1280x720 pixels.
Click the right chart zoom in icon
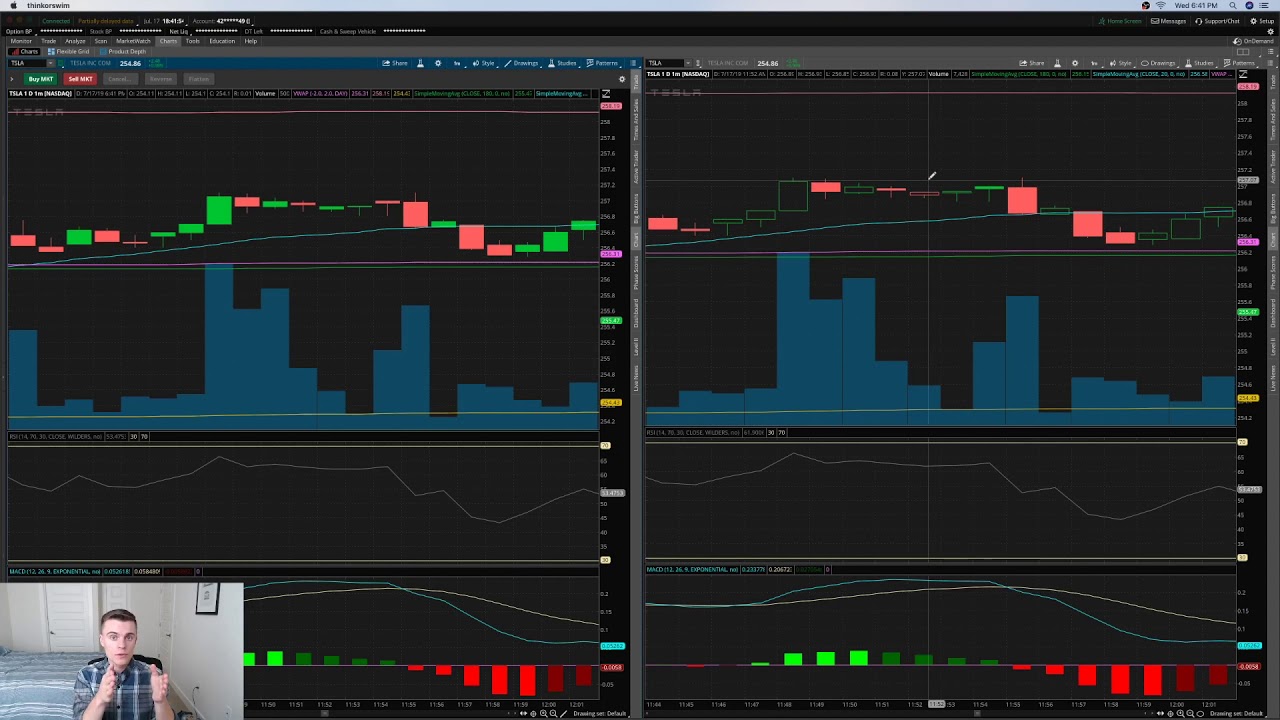[1180, 713]
